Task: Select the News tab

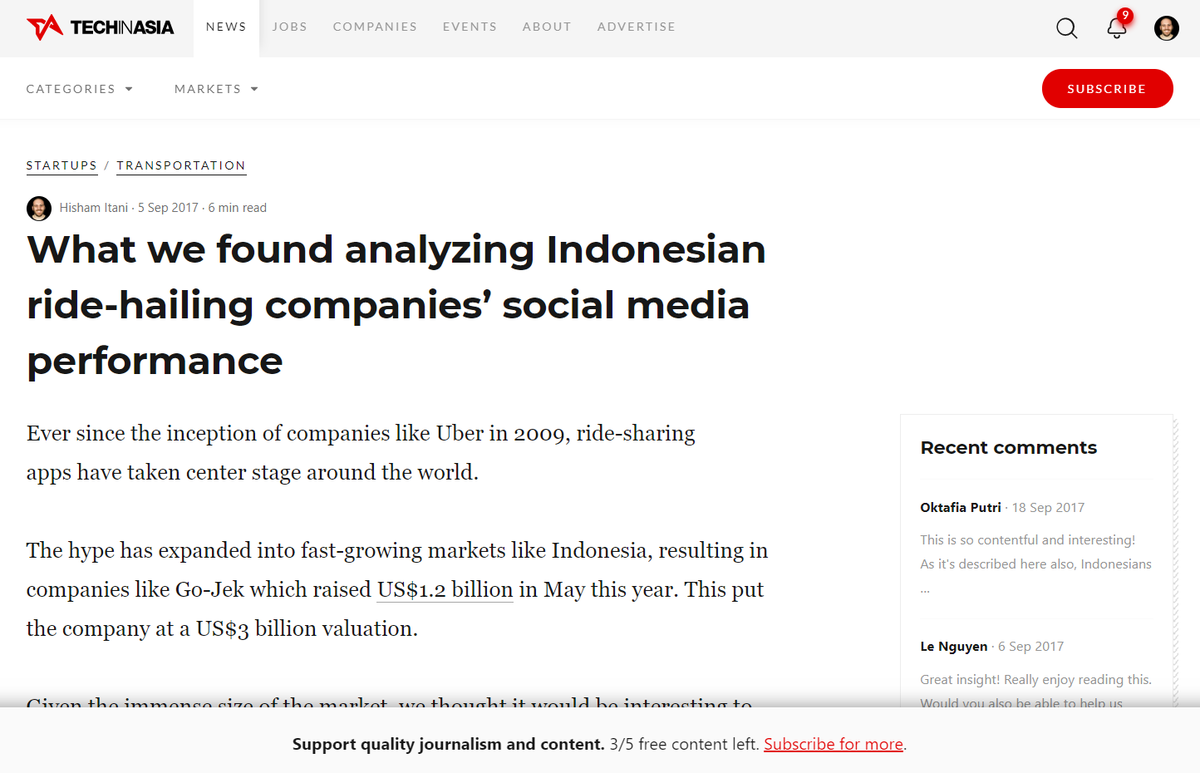Action: (226, 27)
